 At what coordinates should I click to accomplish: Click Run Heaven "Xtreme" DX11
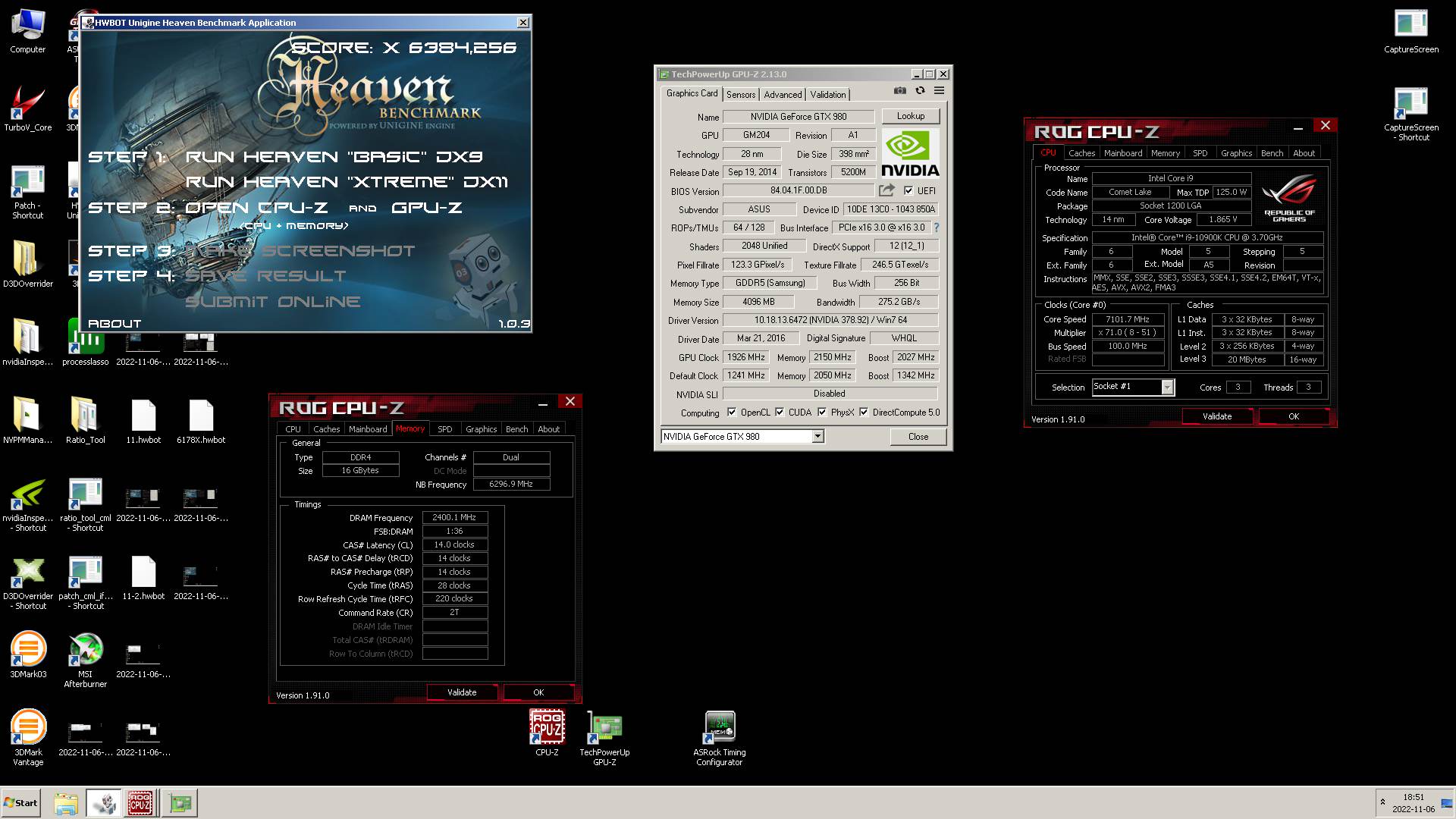pos(347,182)
